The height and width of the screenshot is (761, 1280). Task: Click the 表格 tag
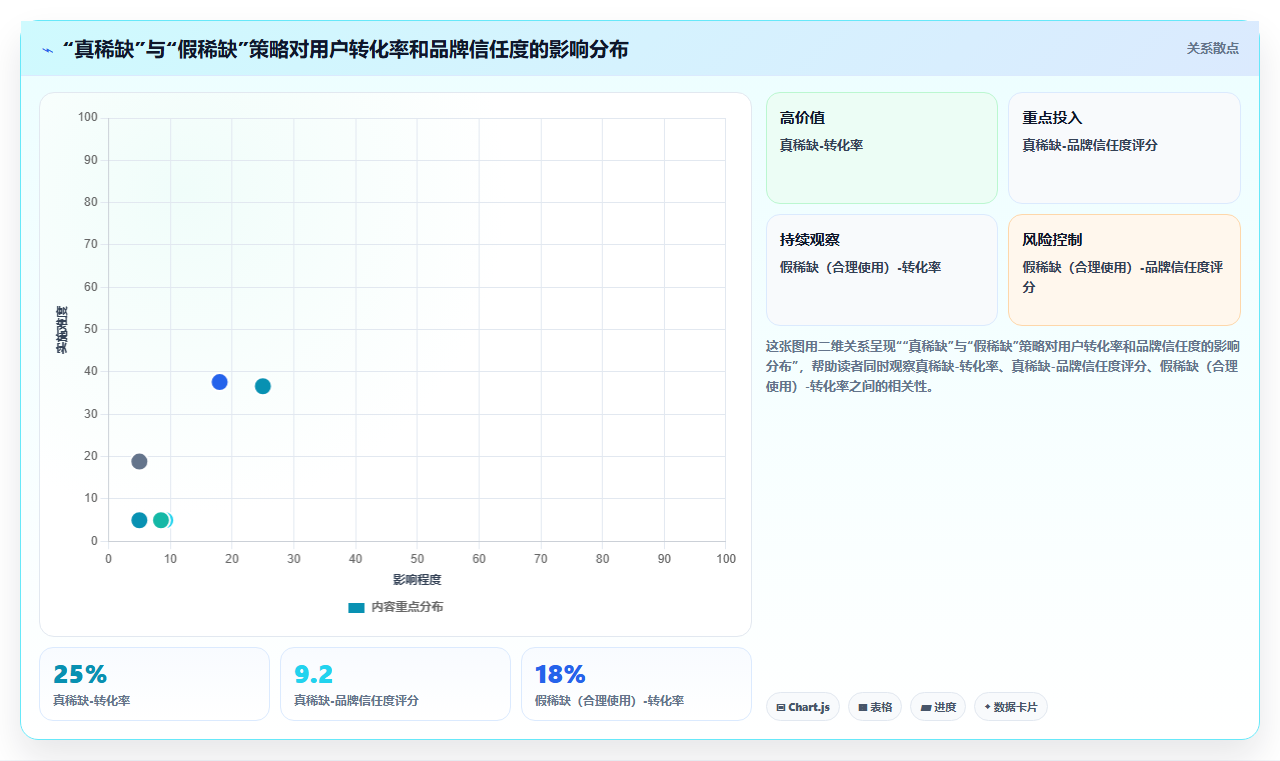(x=875, y=707)
